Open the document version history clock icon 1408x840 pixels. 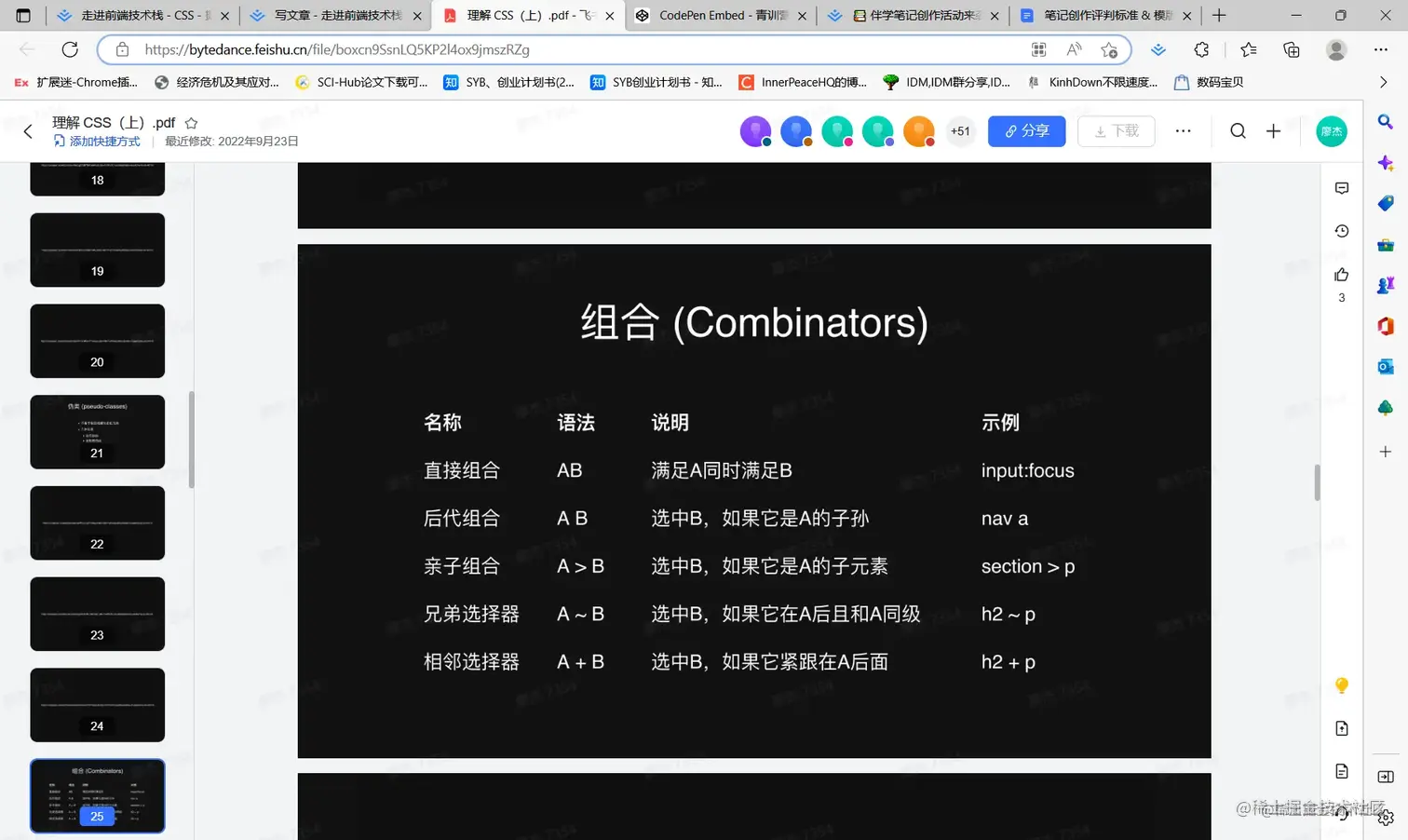click(x=1341, y=230)
